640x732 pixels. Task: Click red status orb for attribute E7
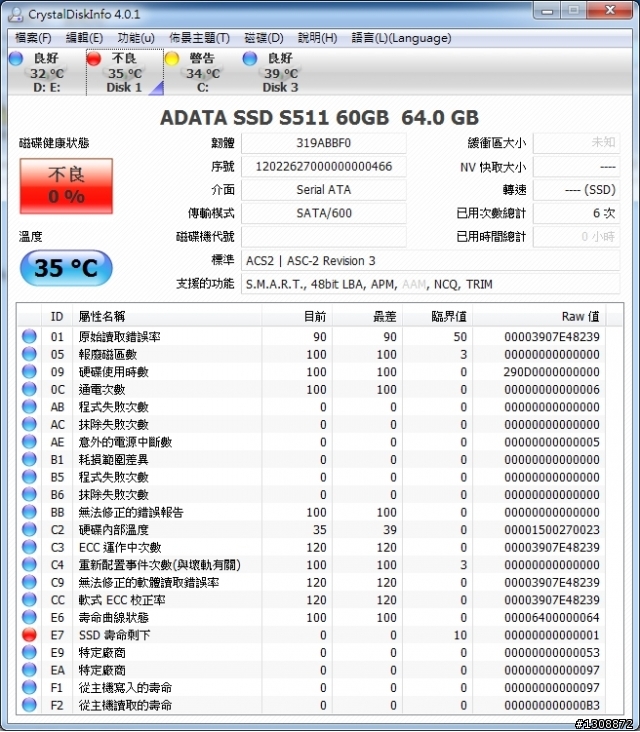click(29, 635)
